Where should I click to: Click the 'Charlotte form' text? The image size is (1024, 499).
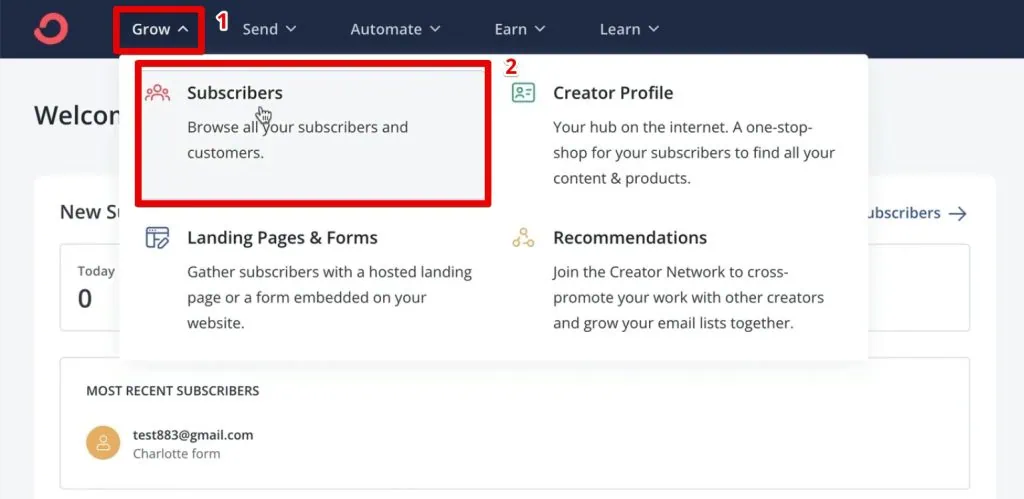click(x=176, y=453)
